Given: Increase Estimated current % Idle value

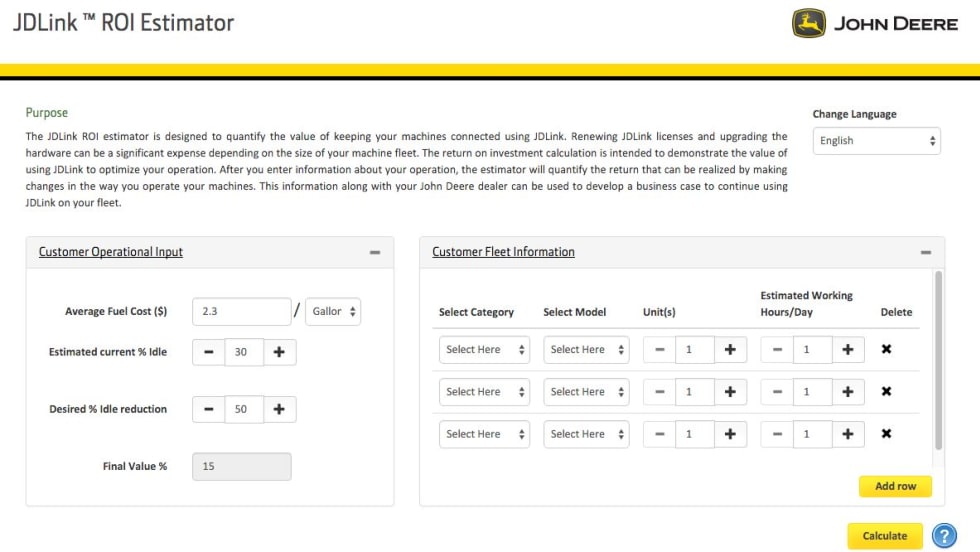Looking at the screenshot, I should (x=279, y=352).
